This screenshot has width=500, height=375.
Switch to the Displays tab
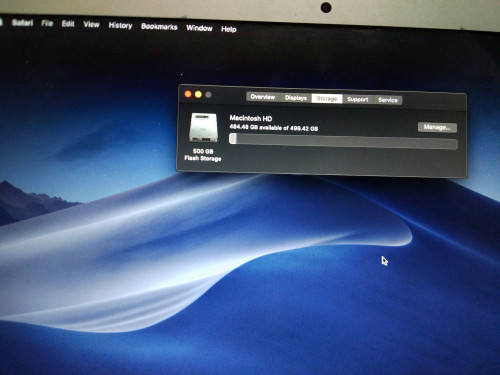(296, 98)
